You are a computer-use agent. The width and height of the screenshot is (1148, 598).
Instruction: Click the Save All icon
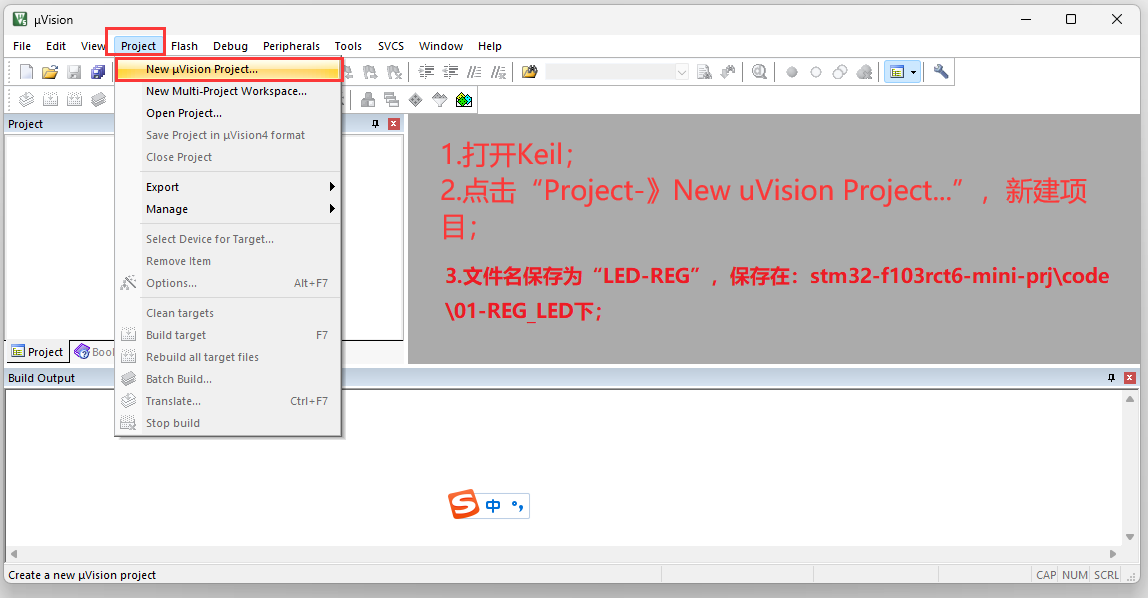[x=97, y=72]
